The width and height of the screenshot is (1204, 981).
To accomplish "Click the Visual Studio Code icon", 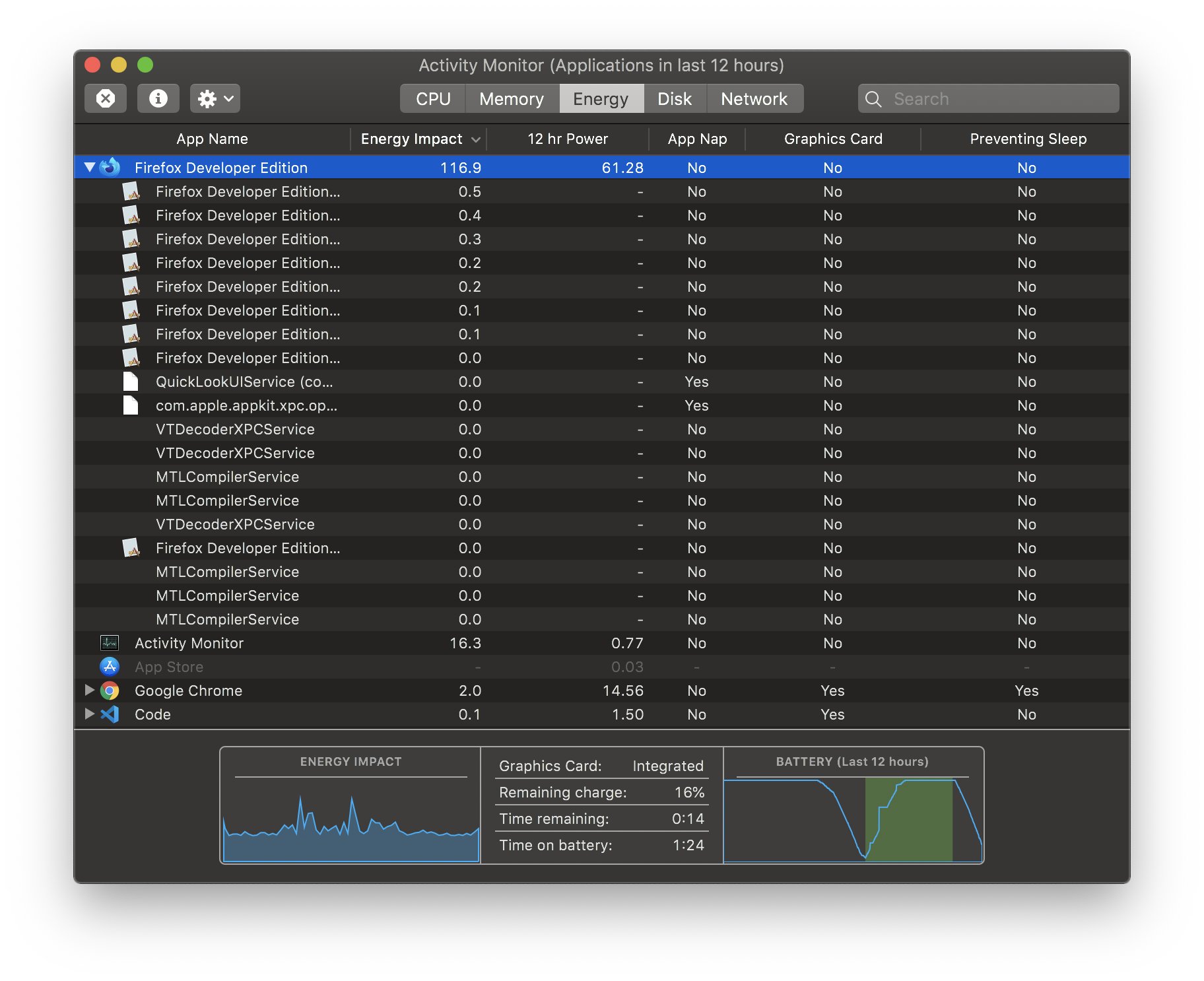I will (x=110, y=714).
